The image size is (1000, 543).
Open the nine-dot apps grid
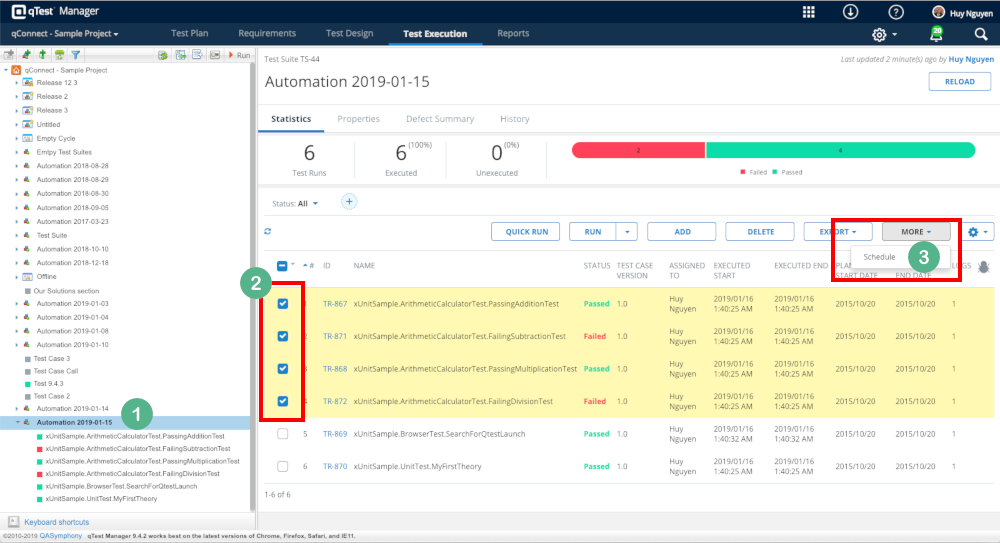(x=809, y=12)
